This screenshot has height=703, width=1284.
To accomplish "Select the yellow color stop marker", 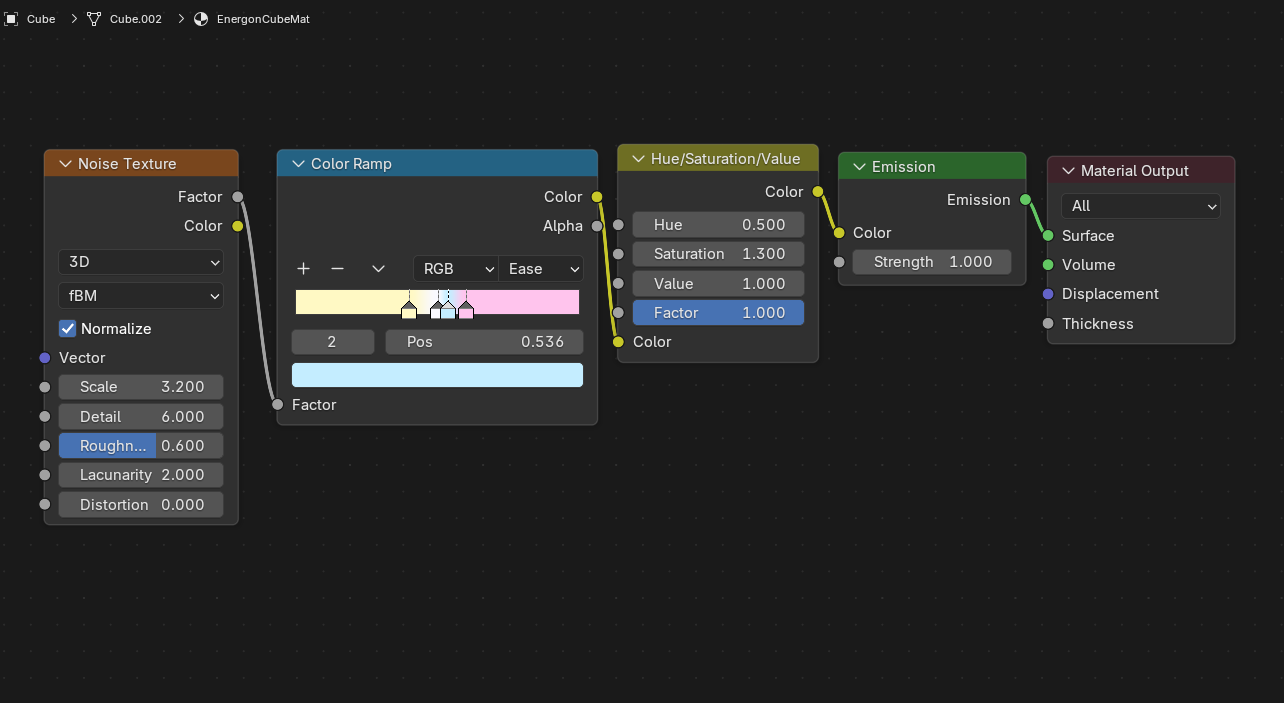I will click(408, 311).
